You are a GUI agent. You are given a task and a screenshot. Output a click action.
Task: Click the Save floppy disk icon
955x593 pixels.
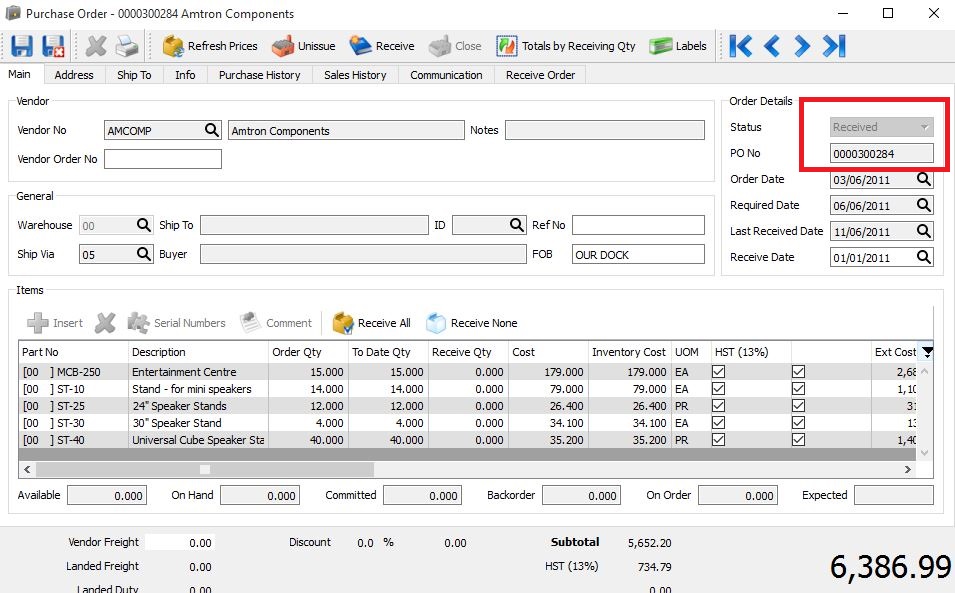point(22,46)
